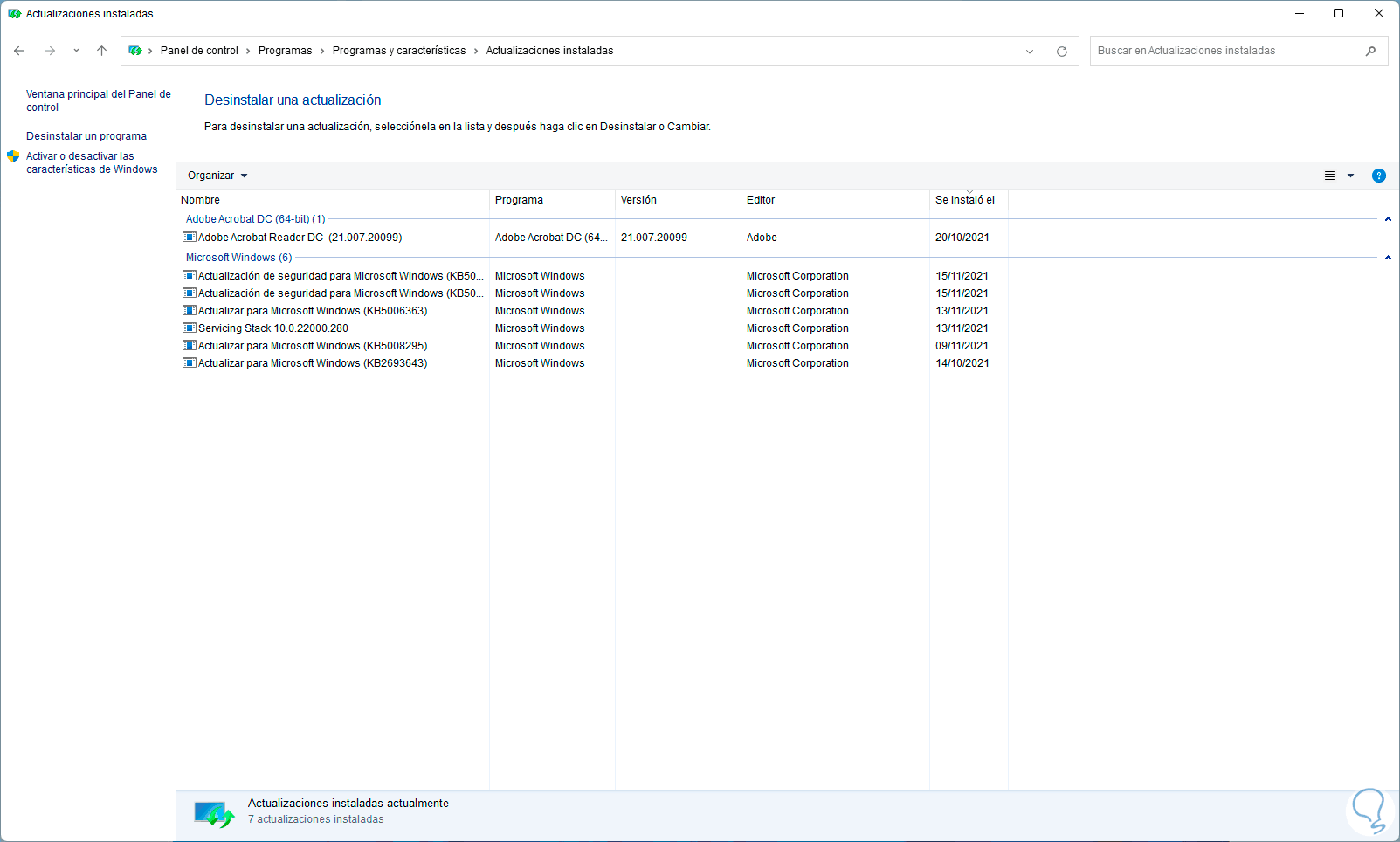Maximize the Actualizaciones instaladas window

click(1339, 14)
